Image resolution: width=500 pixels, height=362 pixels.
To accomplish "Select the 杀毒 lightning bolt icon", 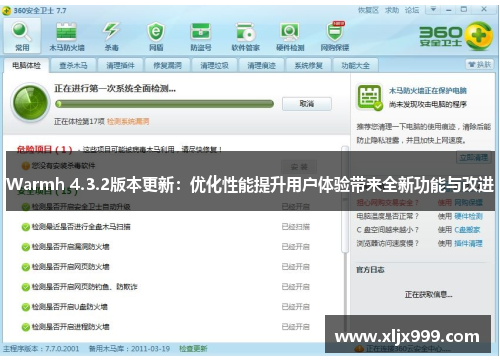I will pos(111,36).
